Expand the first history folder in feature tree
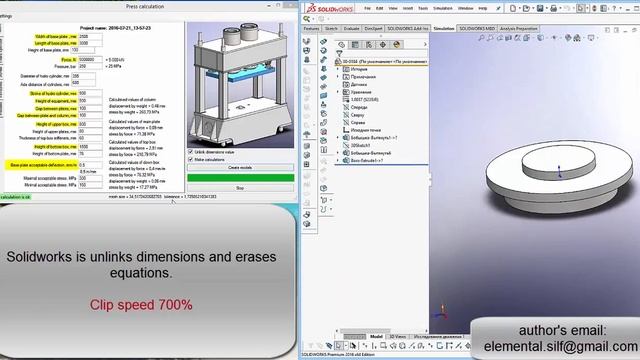Screen dimensions: 640x360 click(x=338, y=69)
